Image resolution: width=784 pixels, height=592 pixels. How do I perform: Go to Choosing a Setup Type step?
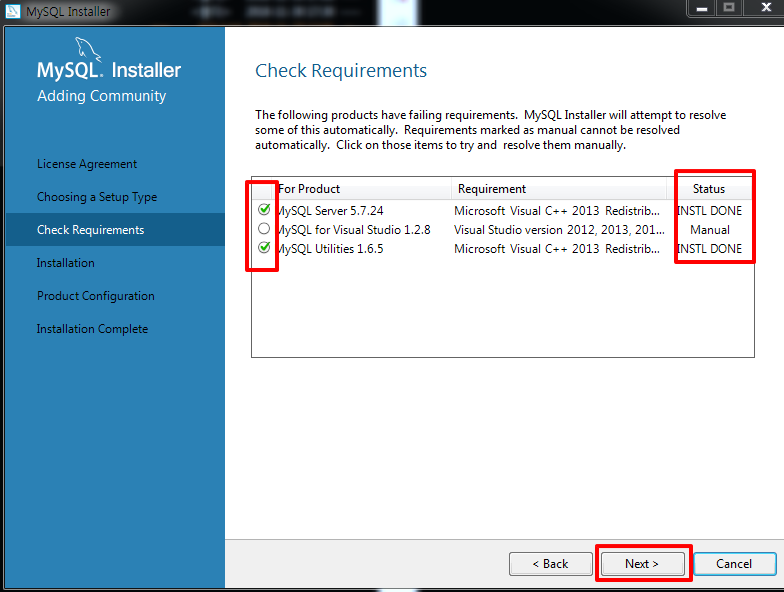tap(97, 197)
